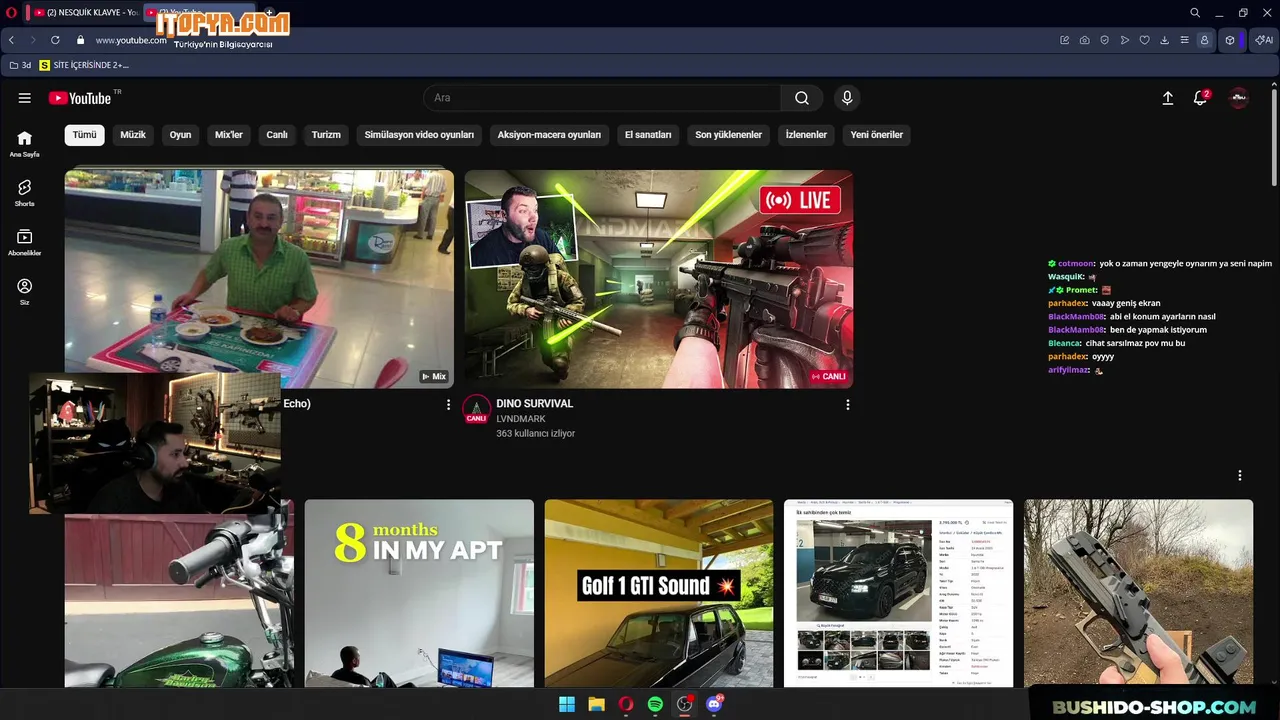Image resolution: width=1280 pixels, height=720 pixels.
Task: Open the upload video icon
Action: tap(1167, 98)
